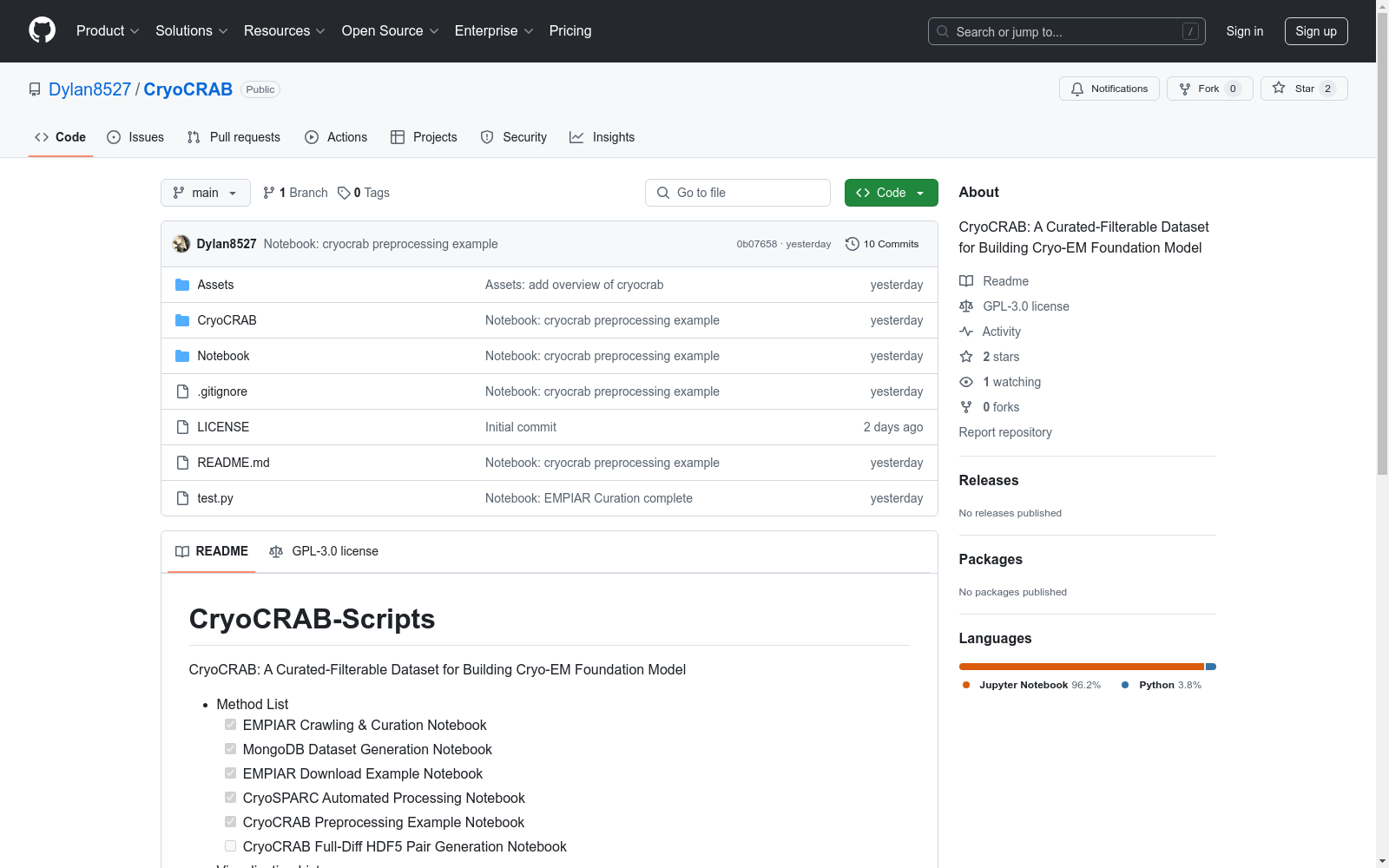The width and height of the screenshot is (1389, 868).
Task: Open the Issues tab
Action: pos(135,137)
